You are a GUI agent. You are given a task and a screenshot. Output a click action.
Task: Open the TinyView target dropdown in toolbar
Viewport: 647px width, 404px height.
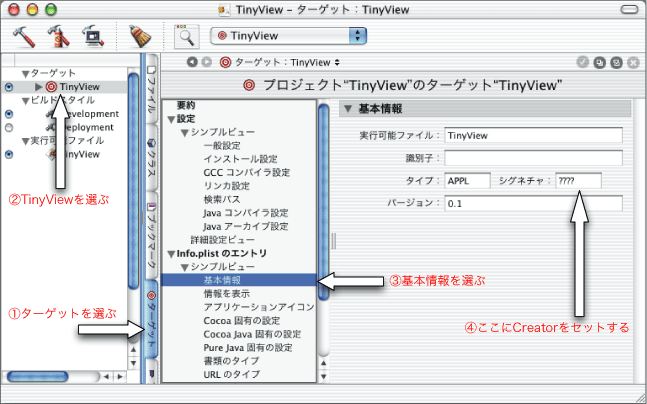pyautogui.click(x=288, y=36)
